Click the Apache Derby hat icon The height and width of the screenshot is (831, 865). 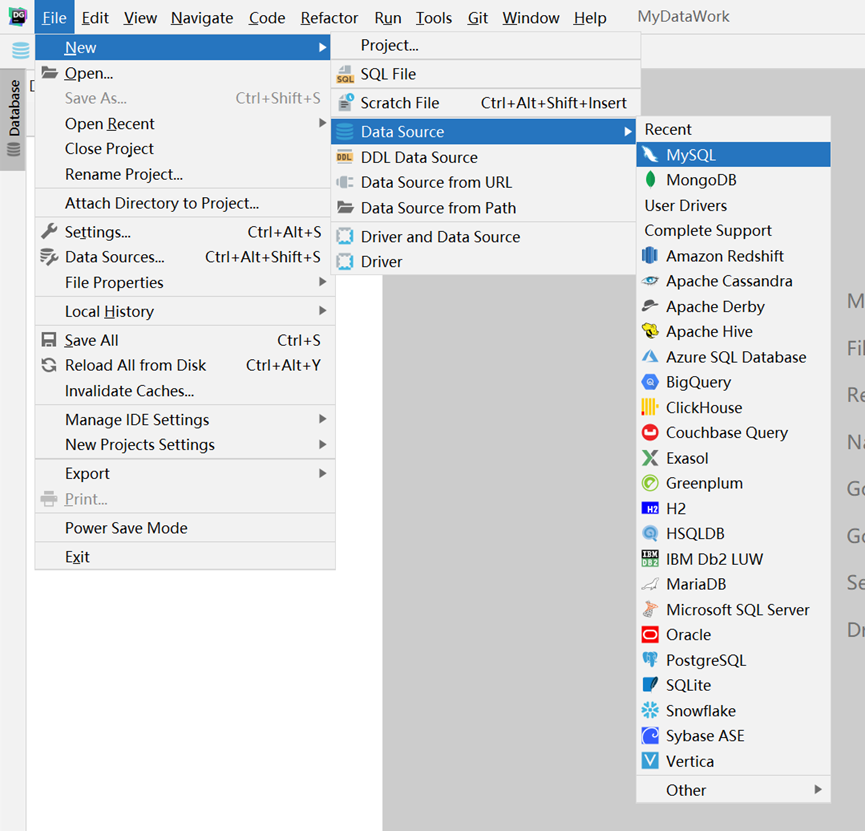(650, 306)
